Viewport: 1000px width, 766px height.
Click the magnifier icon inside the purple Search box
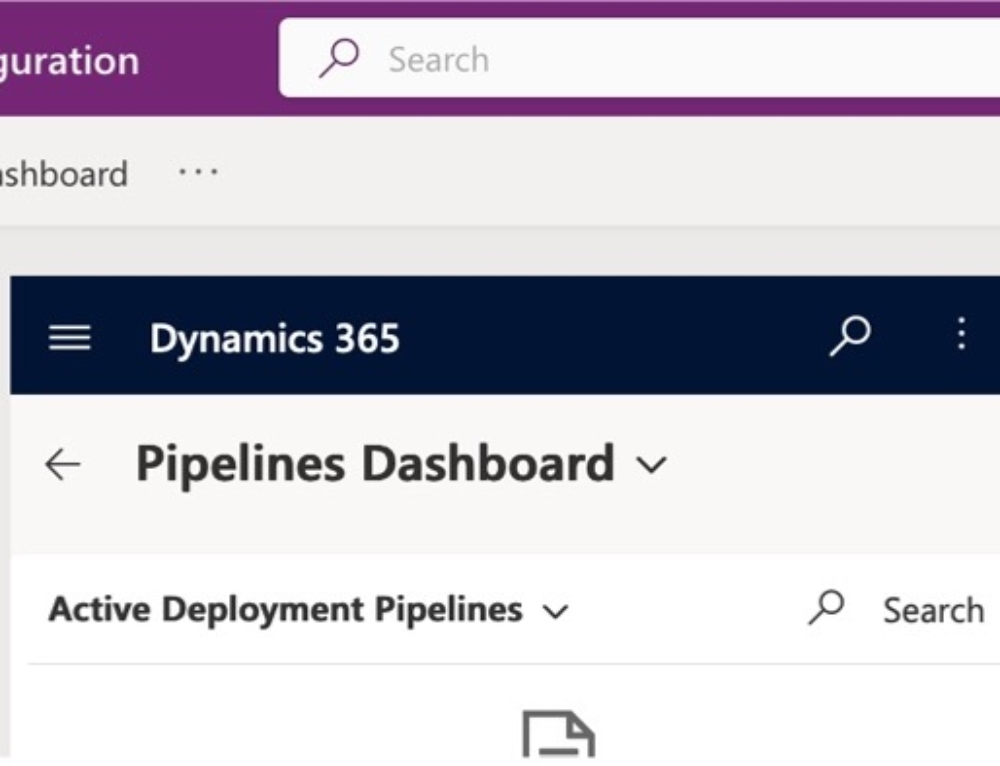(340, 59)
